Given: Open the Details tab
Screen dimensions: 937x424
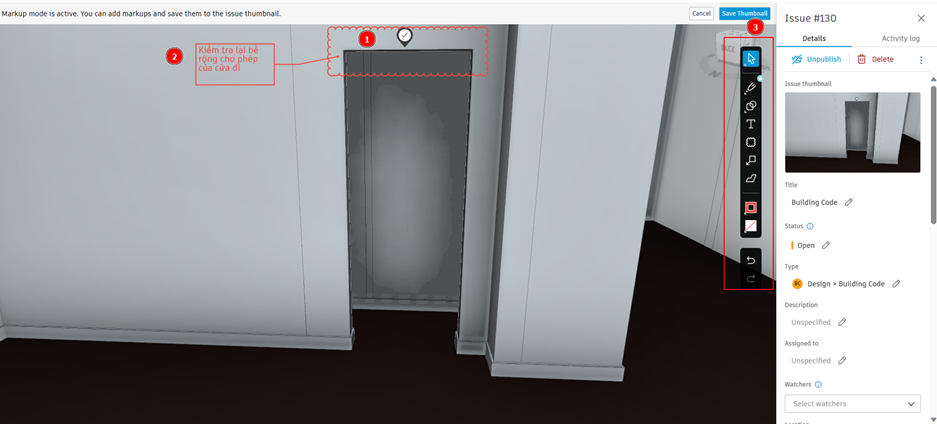Looking at the screenshot, I should (814, 38).
